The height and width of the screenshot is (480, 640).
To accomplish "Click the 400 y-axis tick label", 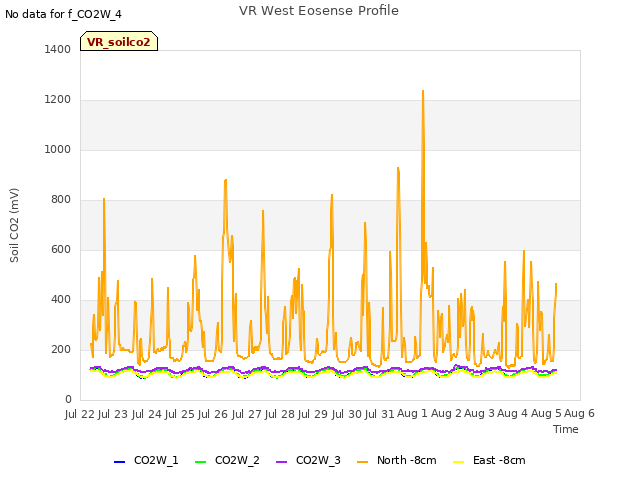I will [x=61, y=300].
